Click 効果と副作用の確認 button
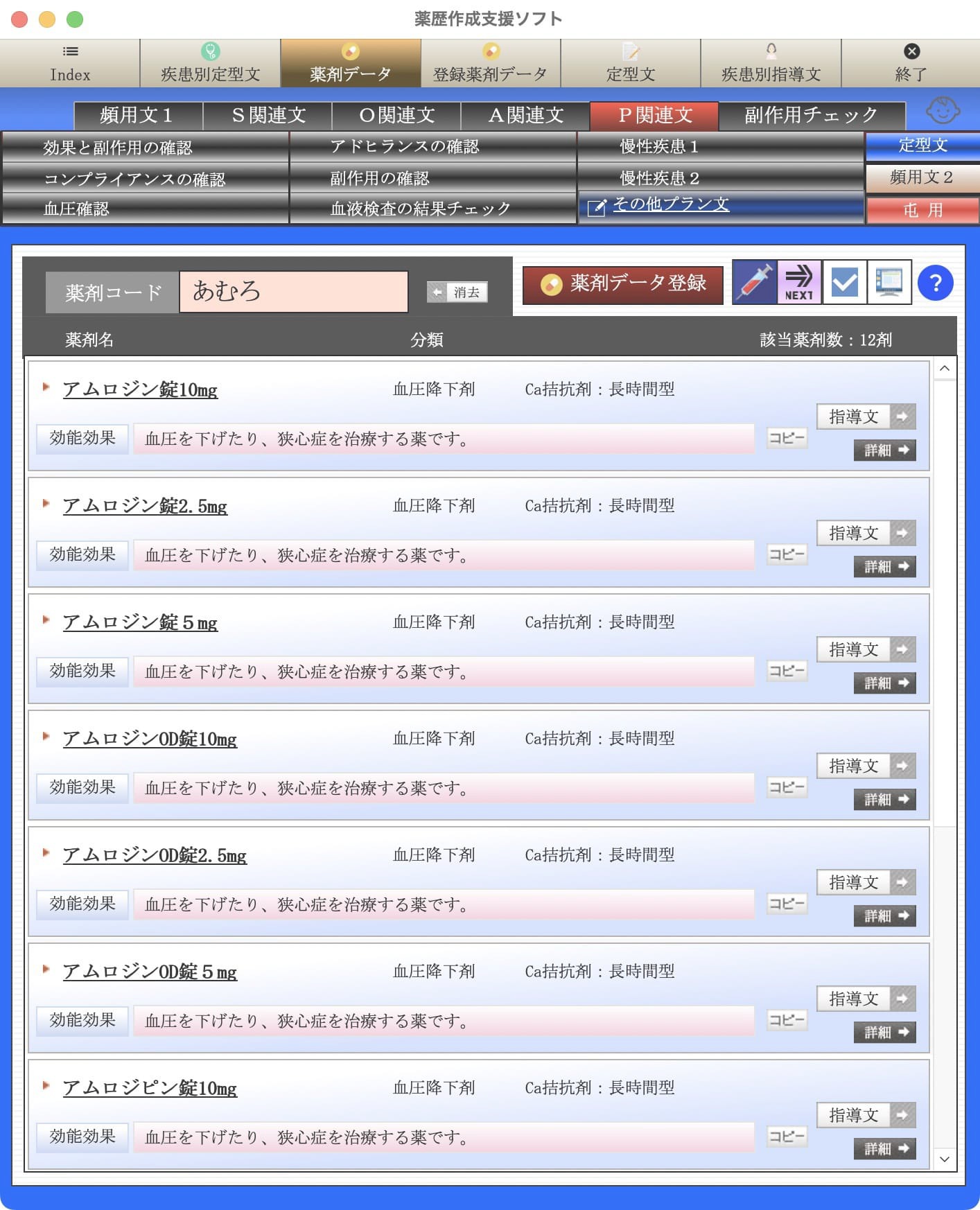This screenshot has height=1210, width=980. [145, 147]
